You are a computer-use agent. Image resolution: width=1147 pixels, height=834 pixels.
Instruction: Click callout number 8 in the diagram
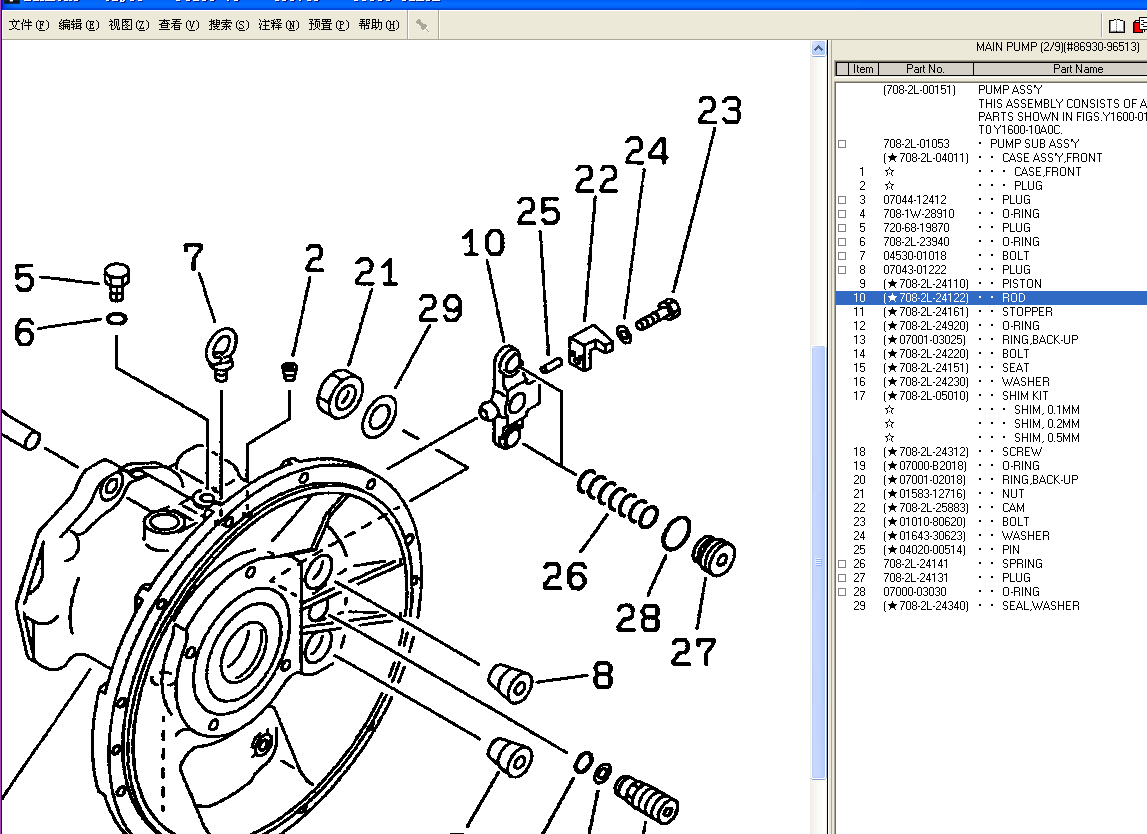602,675
